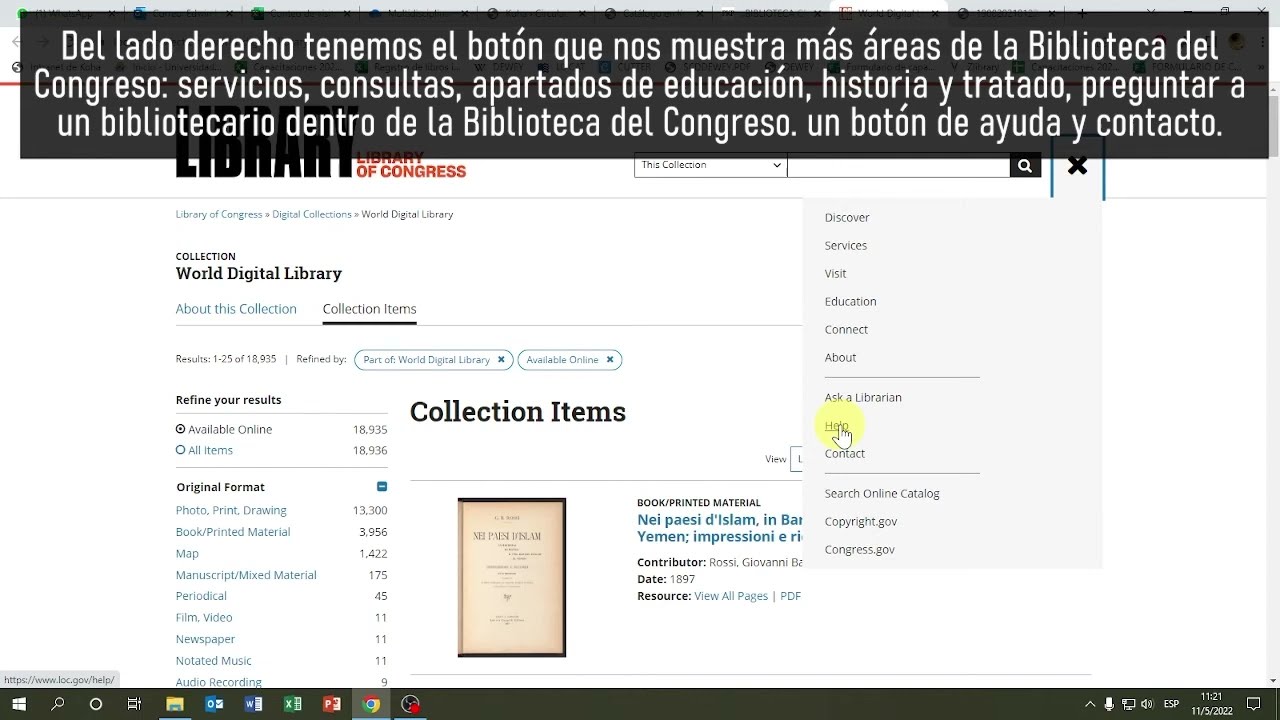Viewport: 1280px width, 720px height.
Task: Close the Library of Congress menu with X
Action: click(x=1077, y=167)
